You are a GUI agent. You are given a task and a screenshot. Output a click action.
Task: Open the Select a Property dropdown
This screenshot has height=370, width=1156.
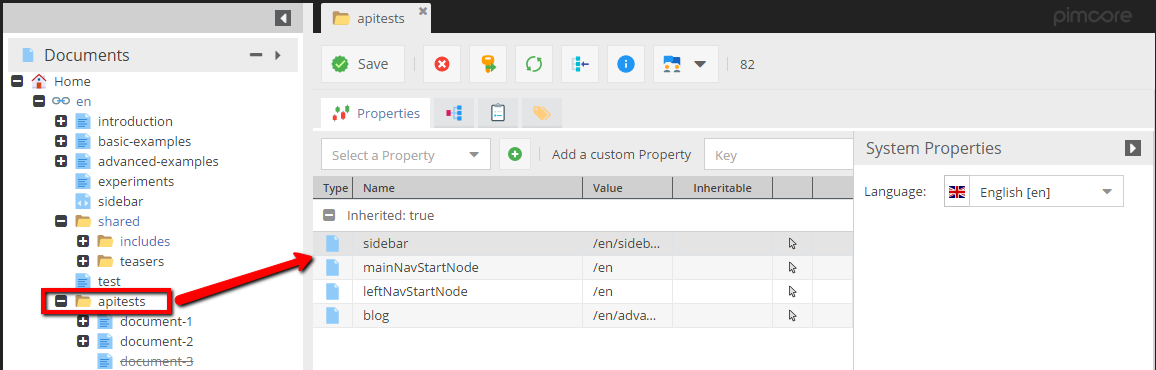point(405,155)
